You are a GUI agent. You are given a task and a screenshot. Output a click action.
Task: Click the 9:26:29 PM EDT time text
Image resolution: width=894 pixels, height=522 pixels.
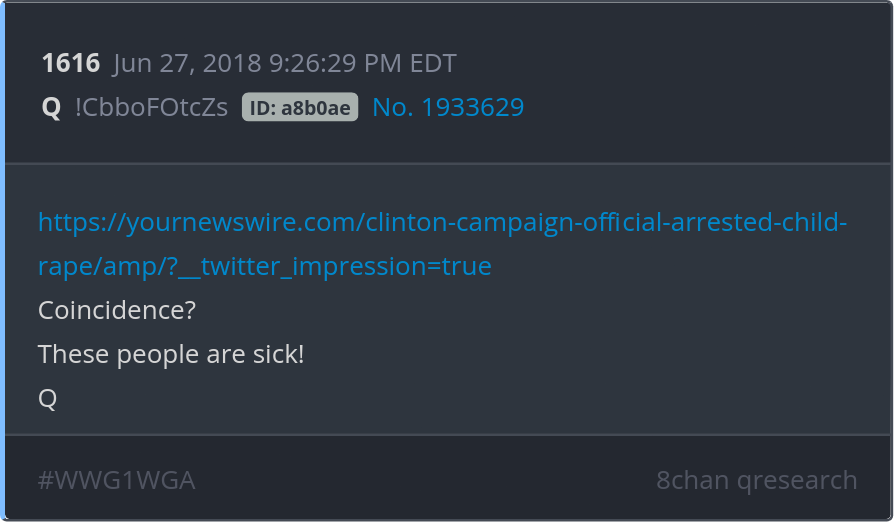click(363, 63)
